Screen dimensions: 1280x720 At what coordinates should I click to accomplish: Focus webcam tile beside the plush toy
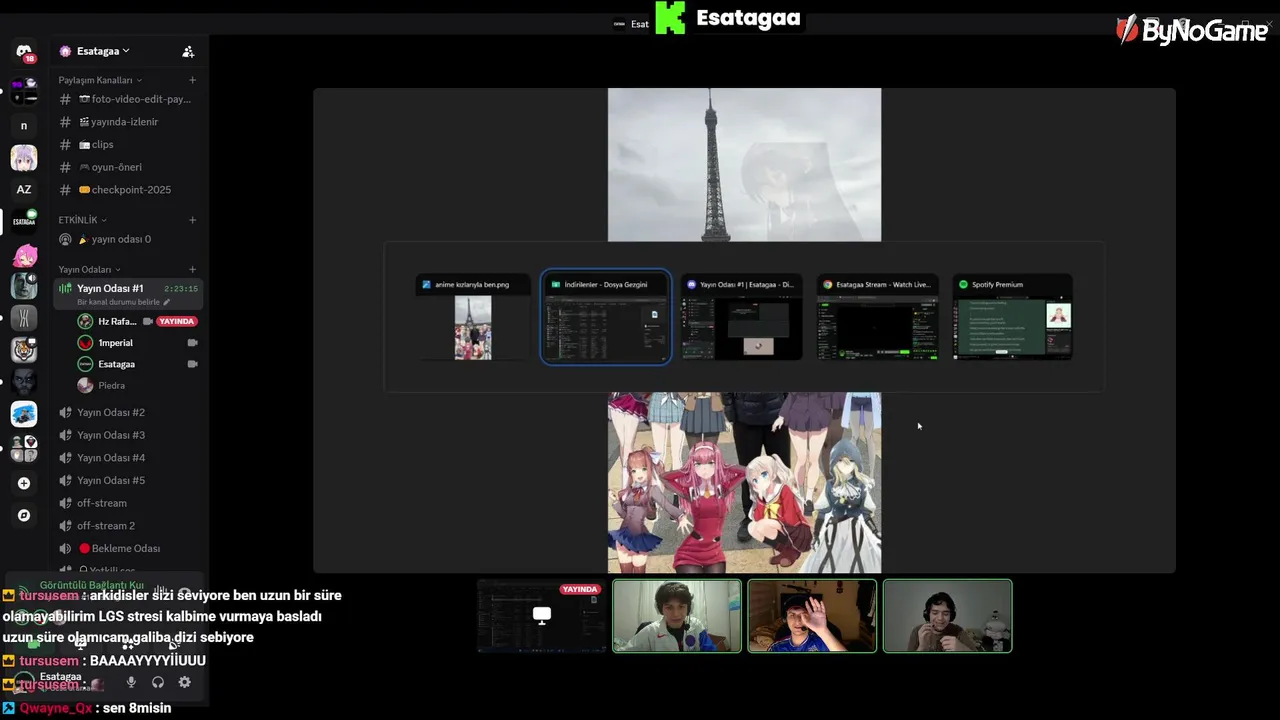947,616
